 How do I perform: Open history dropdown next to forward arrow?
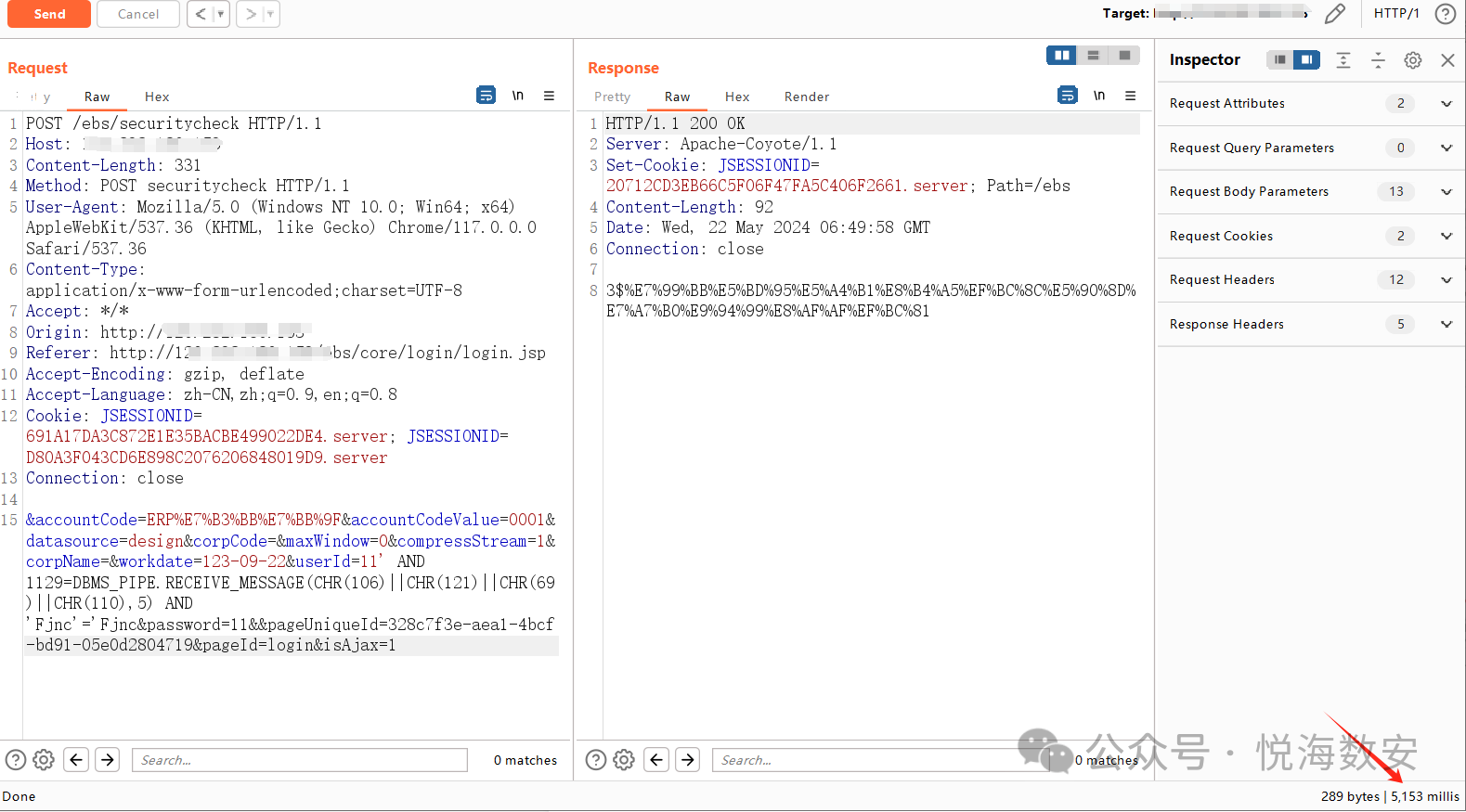[x=270, y=14]
